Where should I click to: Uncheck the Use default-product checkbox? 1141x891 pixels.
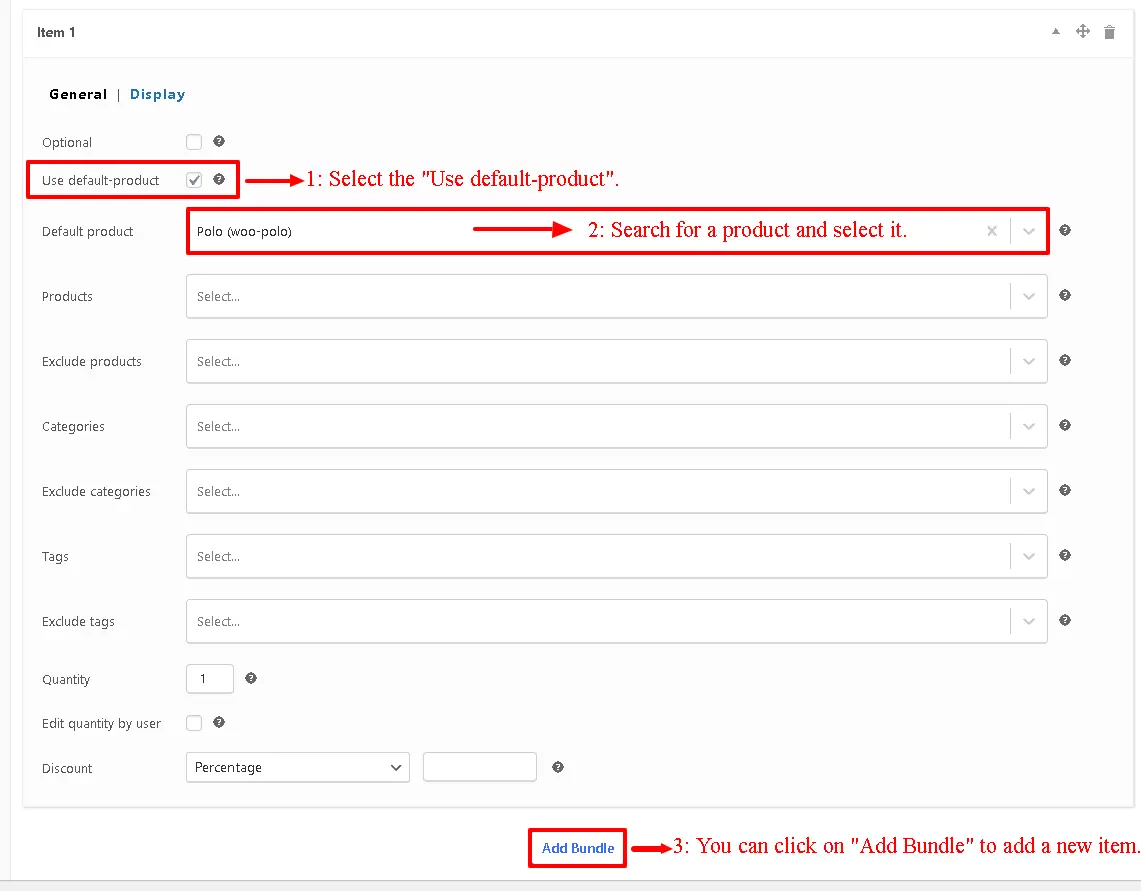(194, 180)
